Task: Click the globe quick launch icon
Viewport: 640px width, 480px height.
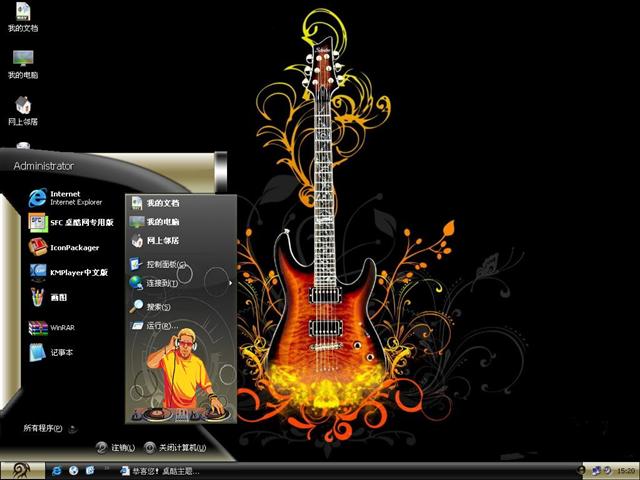Action: point(73,471)
